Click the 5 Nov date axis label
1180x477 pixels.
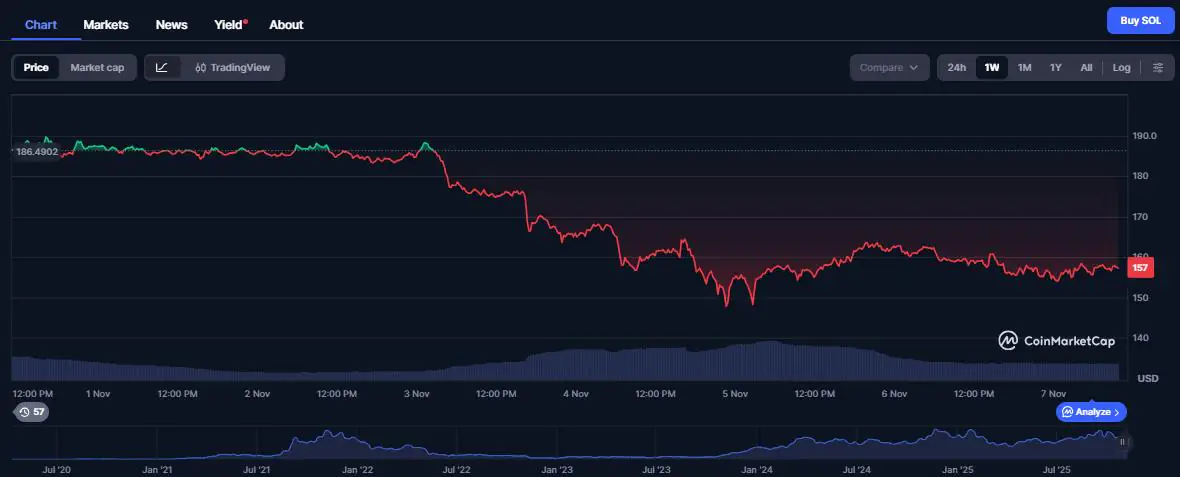click(x=734, y=393)
